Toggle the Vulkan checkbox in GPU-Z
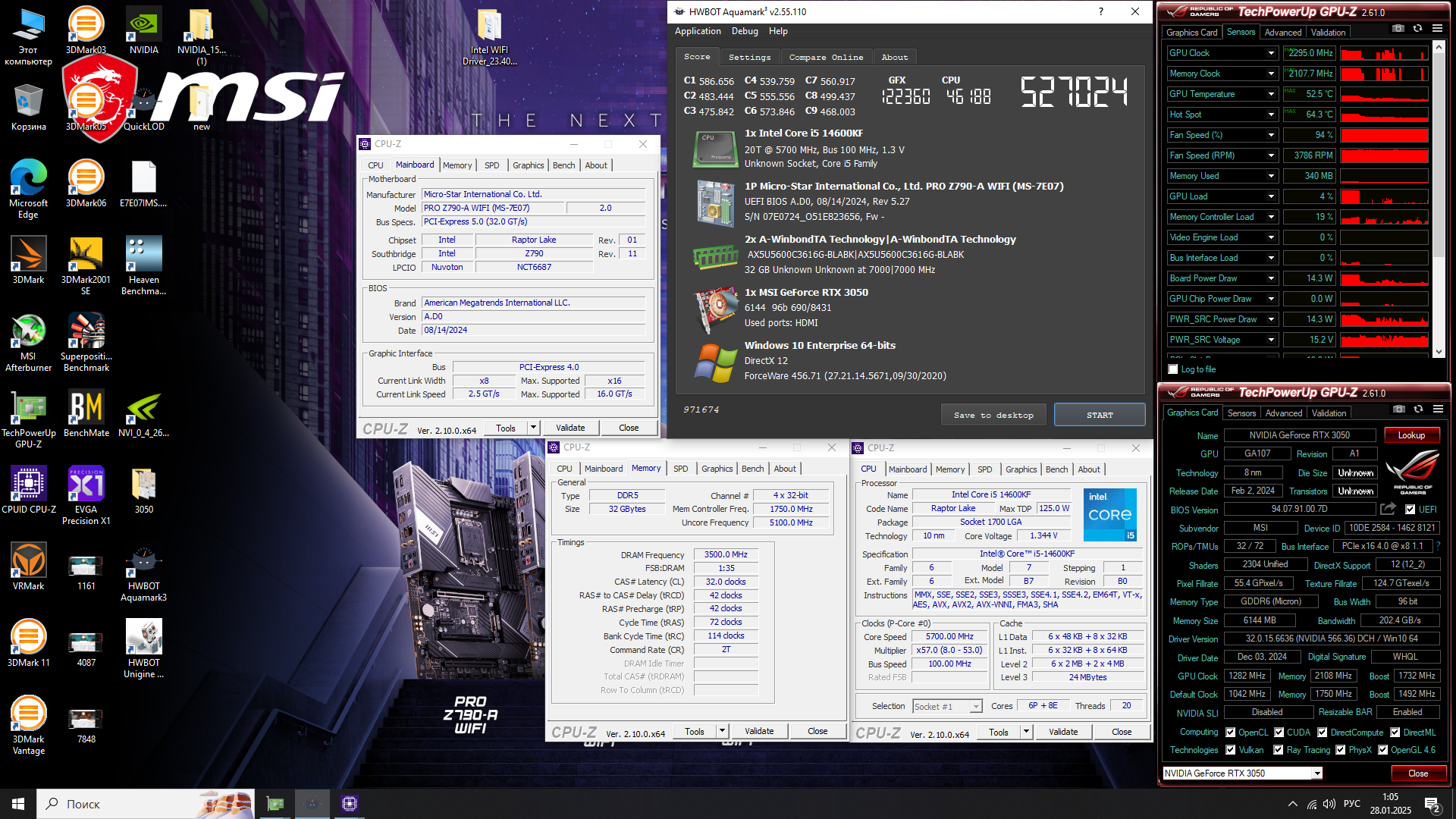 tap(1231, 750)
